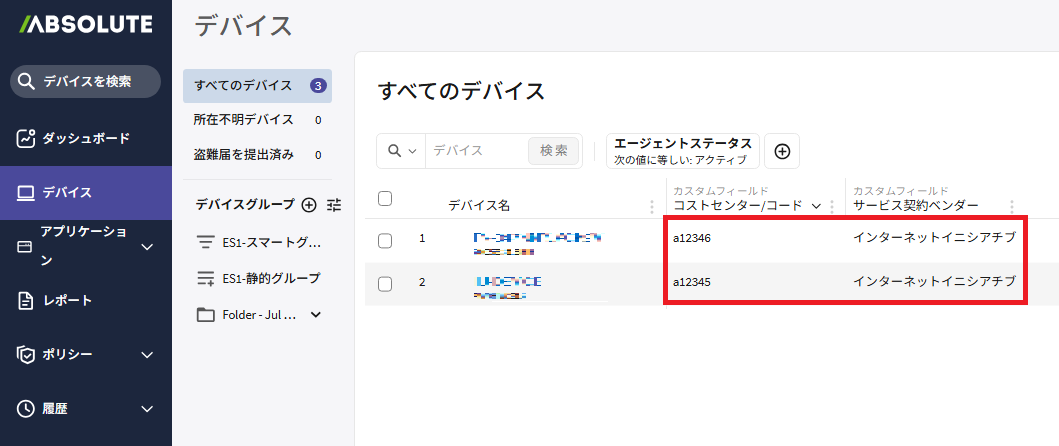
Task: Open device group filter settings icon
Action: coord(334,204)
